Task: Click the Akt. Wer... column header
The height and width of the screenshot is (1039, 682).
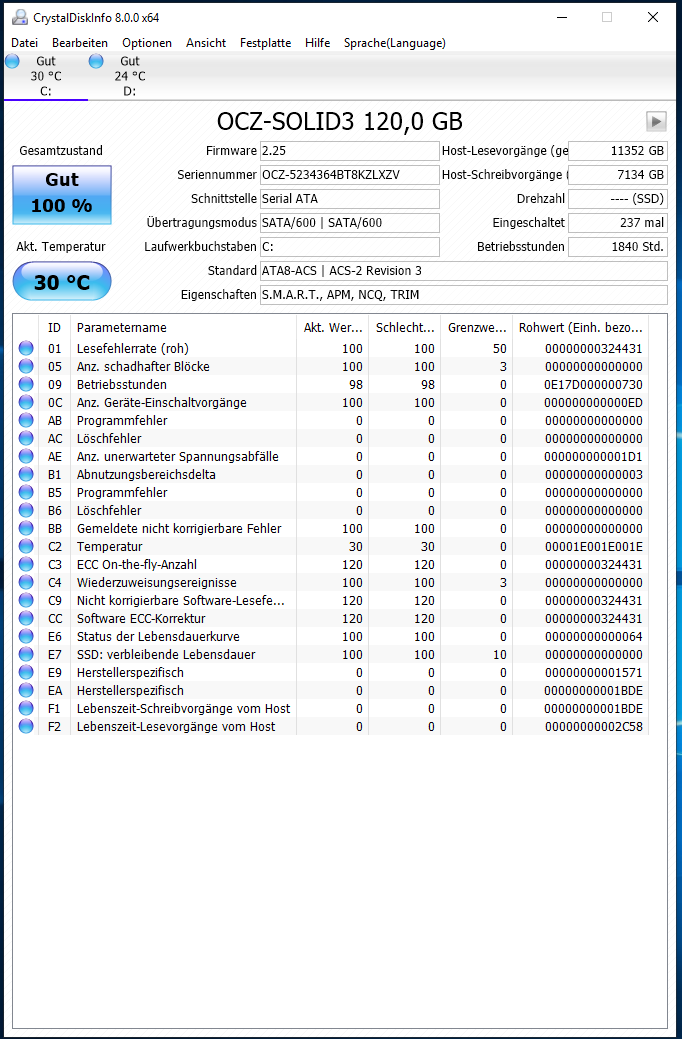Action: point(332,327)
